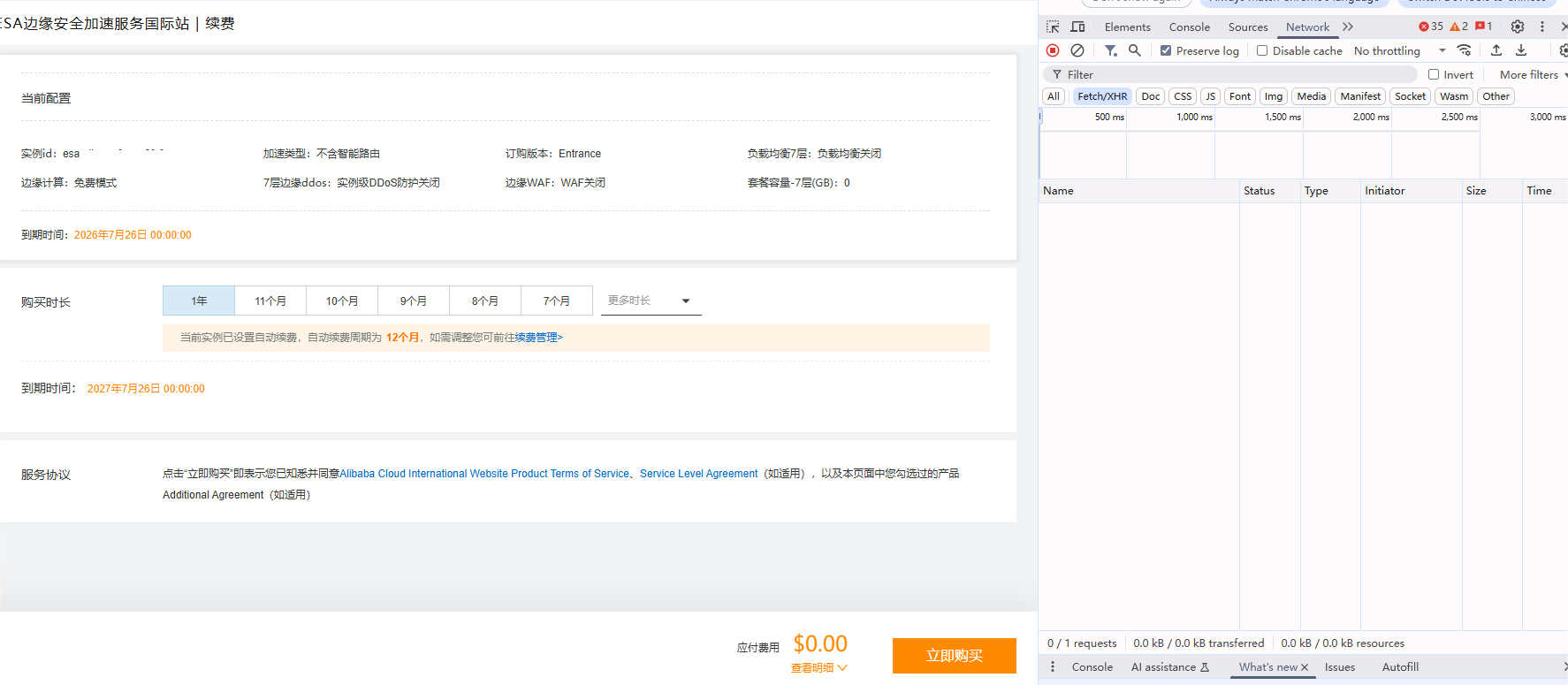The height and width of the screenshot is (685, 1568).
Task: Filter requests by Socket
Action: (x=1411, y=96)
